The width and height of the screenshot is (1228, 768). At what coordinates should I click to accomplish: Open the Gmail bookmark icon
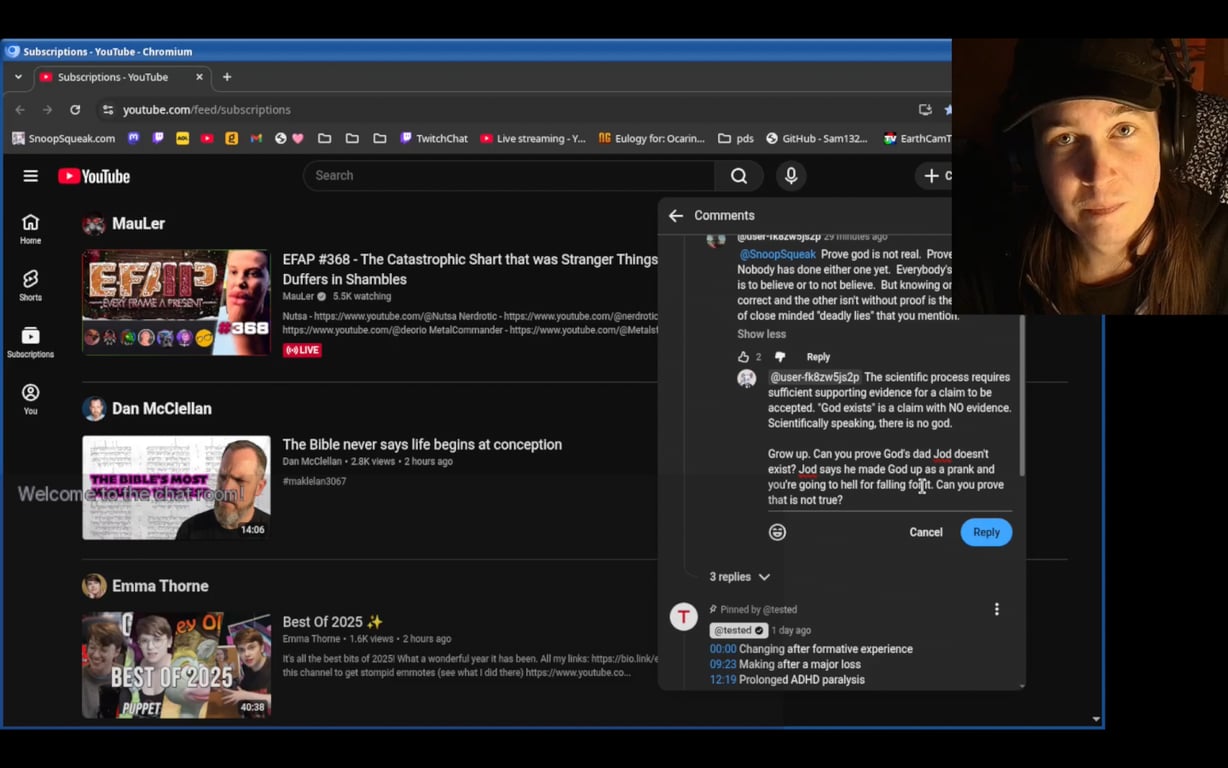[256, 138]
